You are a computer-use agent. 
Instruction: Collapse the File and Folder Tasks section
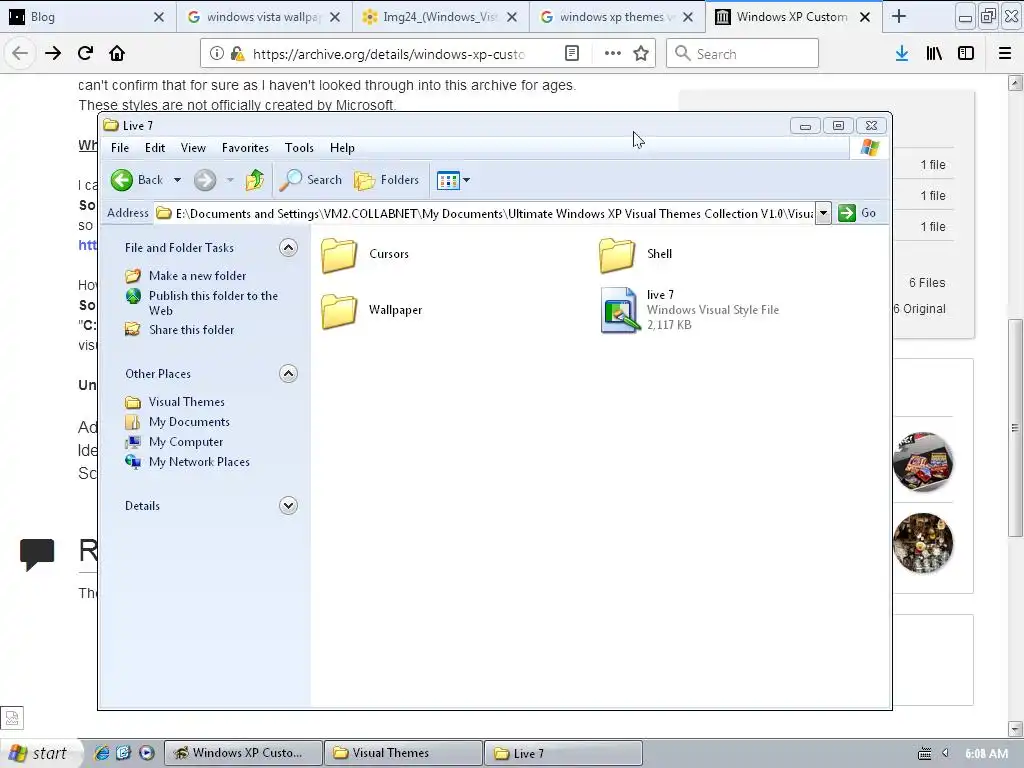[x=288, y=248]
